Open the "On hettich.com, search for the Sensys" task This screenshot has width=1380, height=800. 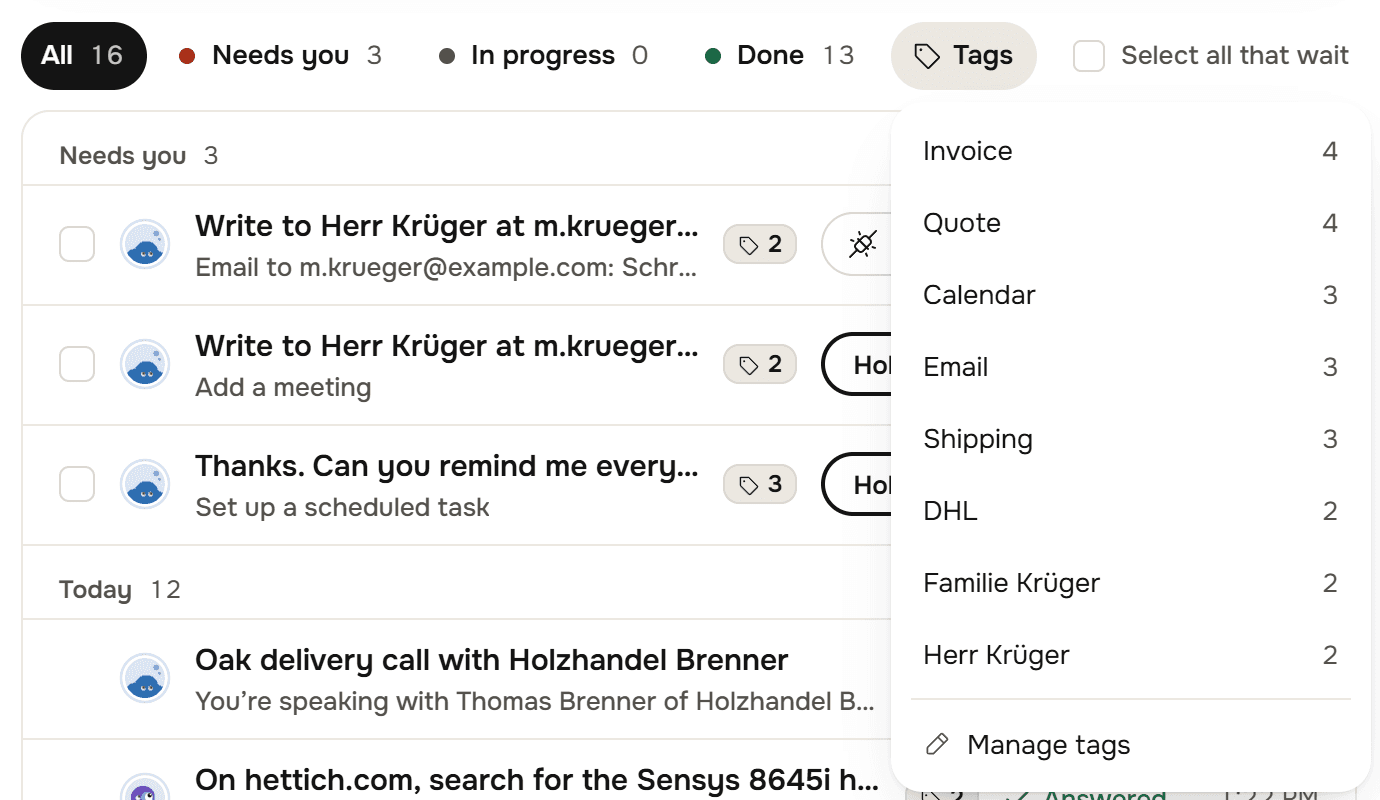point(537,780)
